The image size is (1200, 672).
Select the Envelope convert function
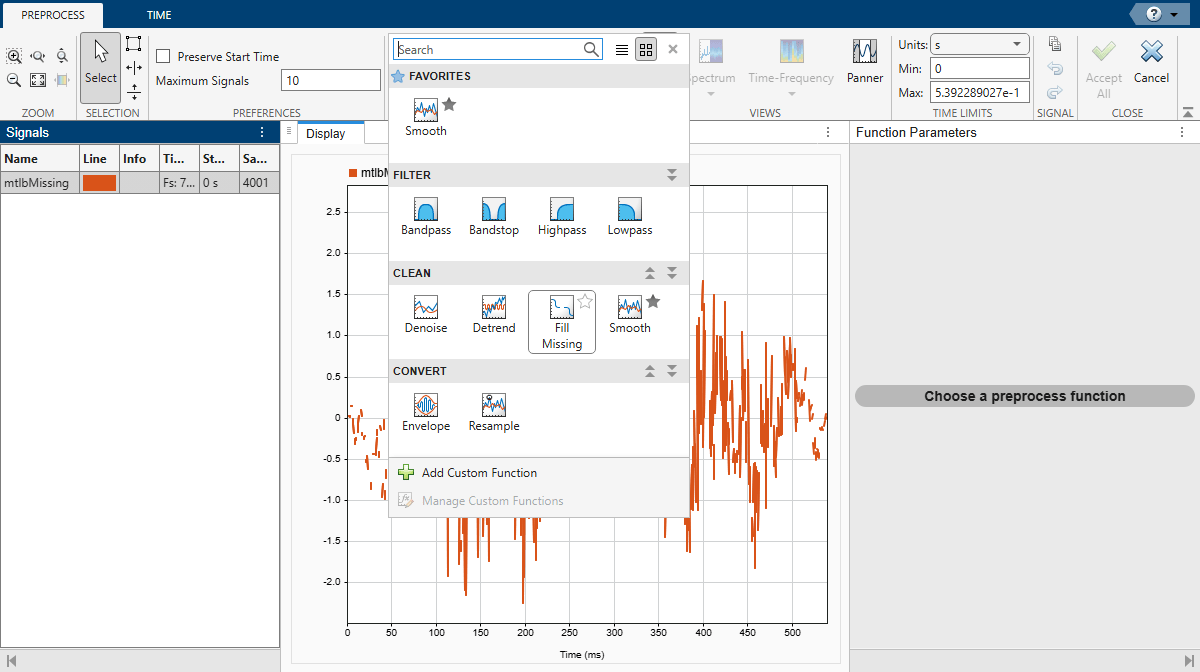pos(426,412)
